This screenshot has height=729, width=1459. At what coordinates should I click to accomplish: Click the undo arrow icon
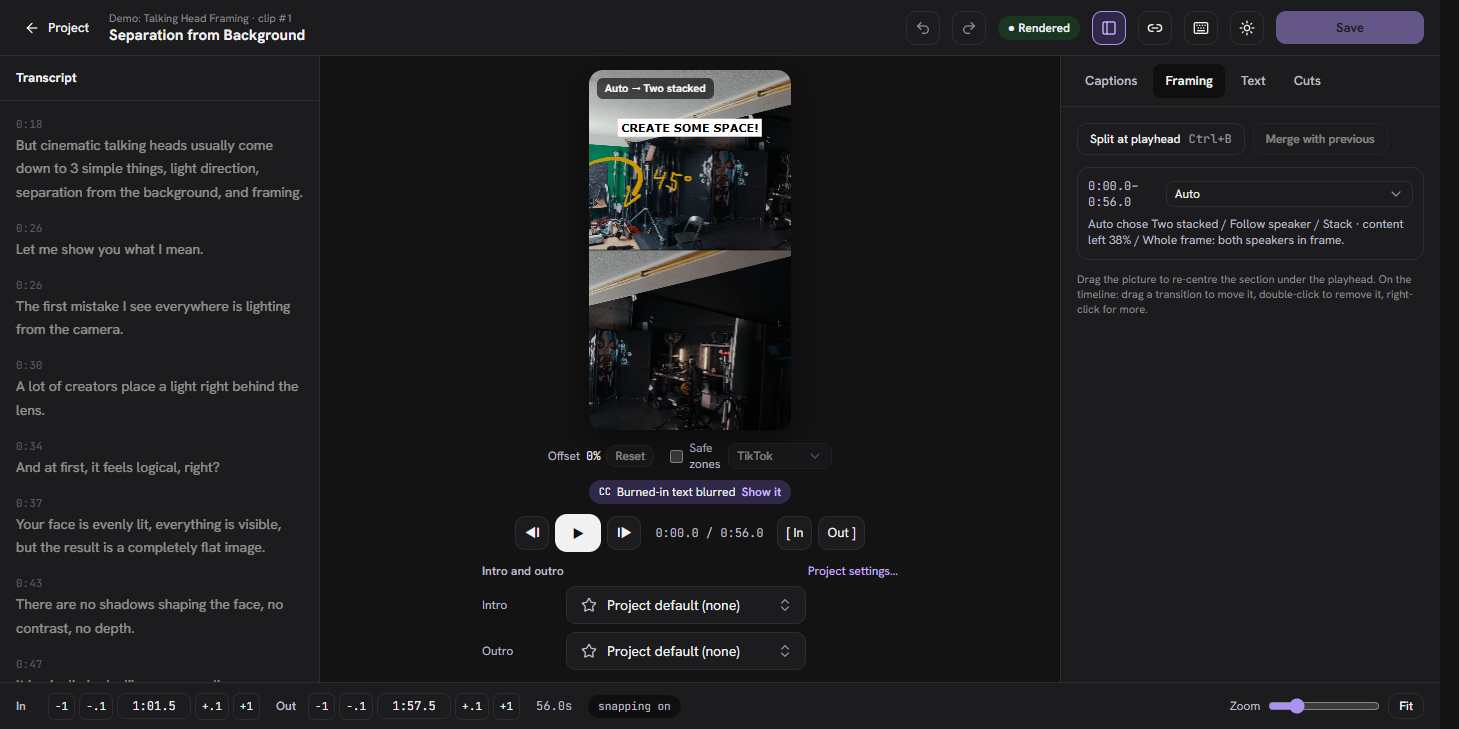(x=923, y=28)
